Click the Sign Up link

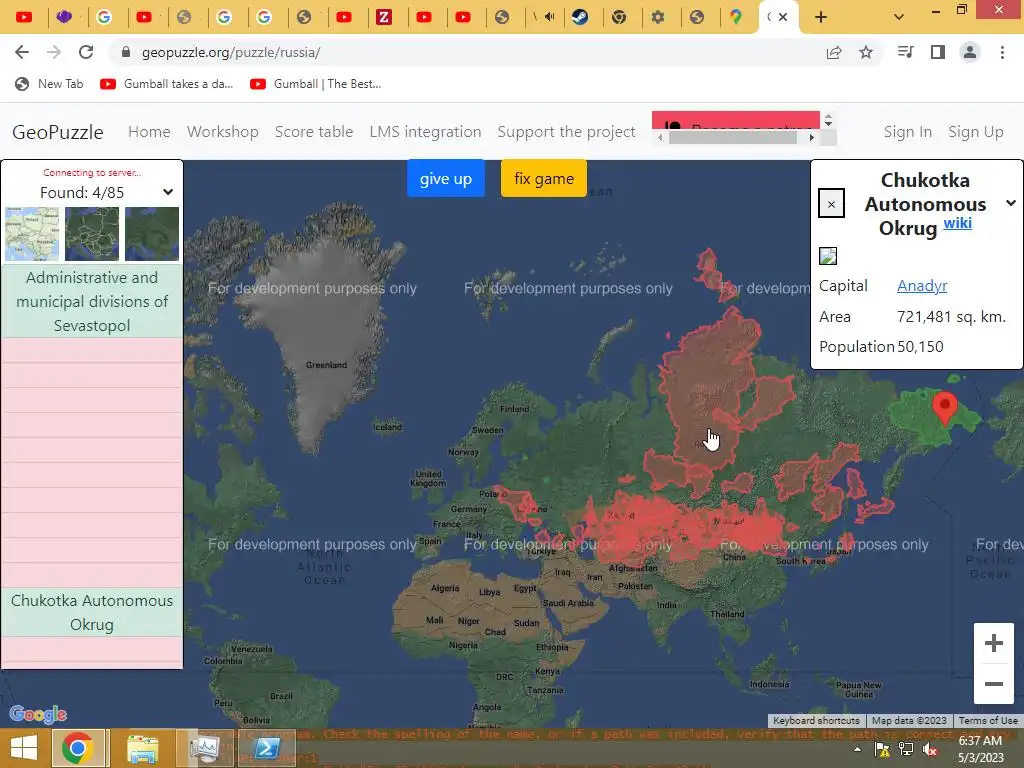(x=975, y=131)
